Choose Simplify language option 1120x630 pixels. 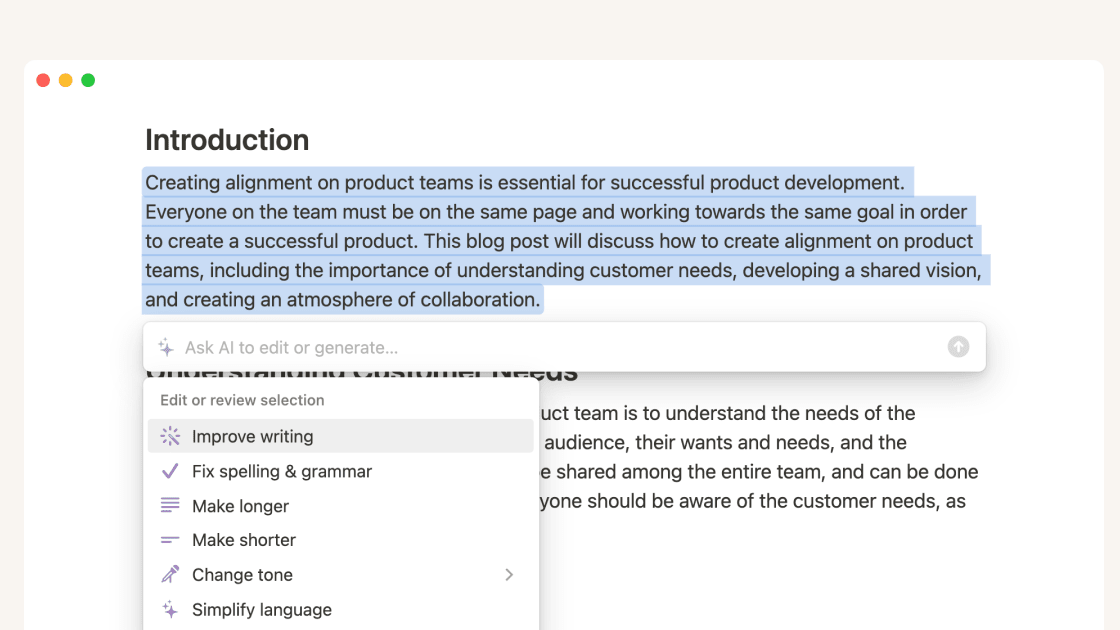point(341,609)
